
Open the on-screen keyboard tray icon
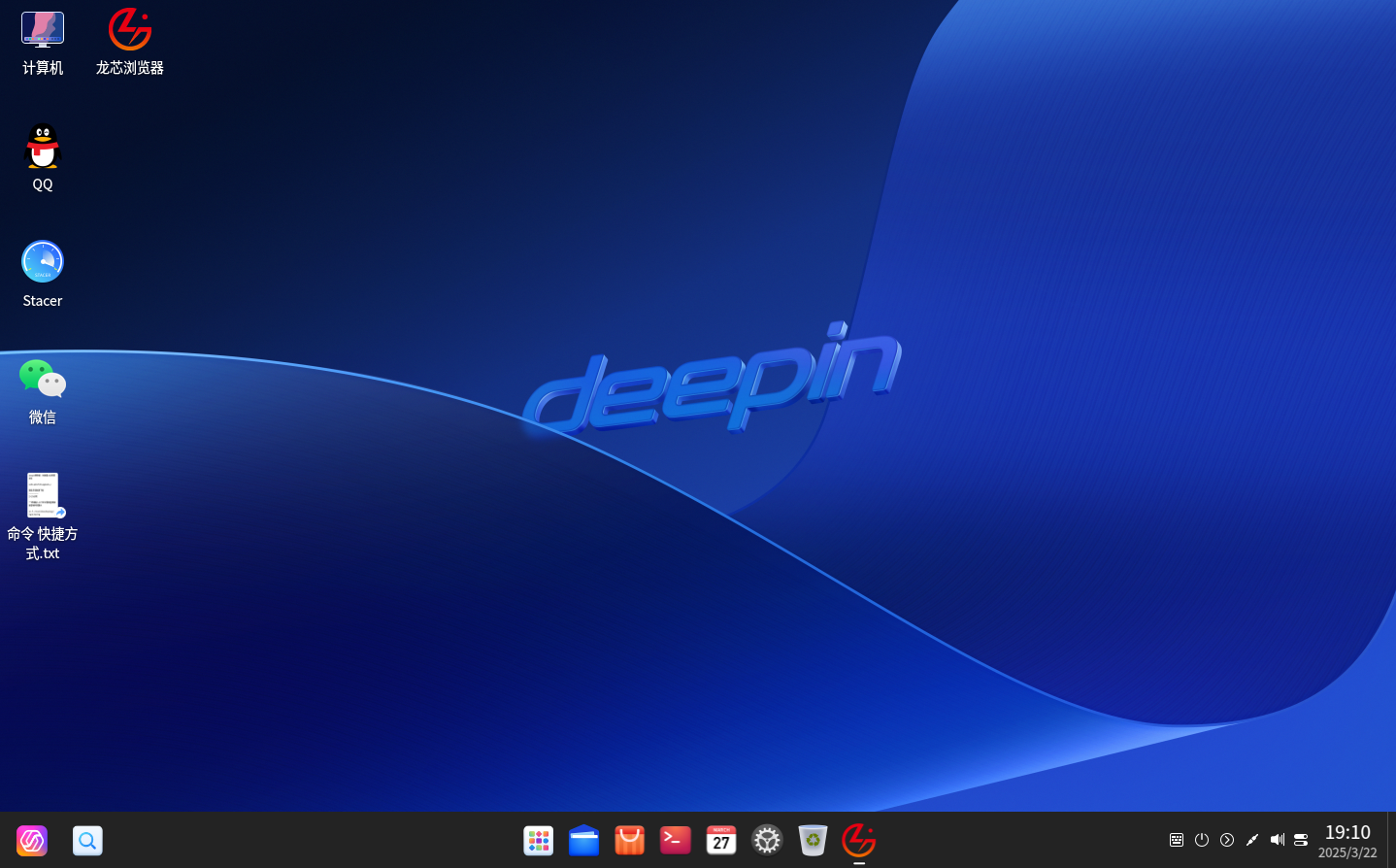pos(1177,840)
